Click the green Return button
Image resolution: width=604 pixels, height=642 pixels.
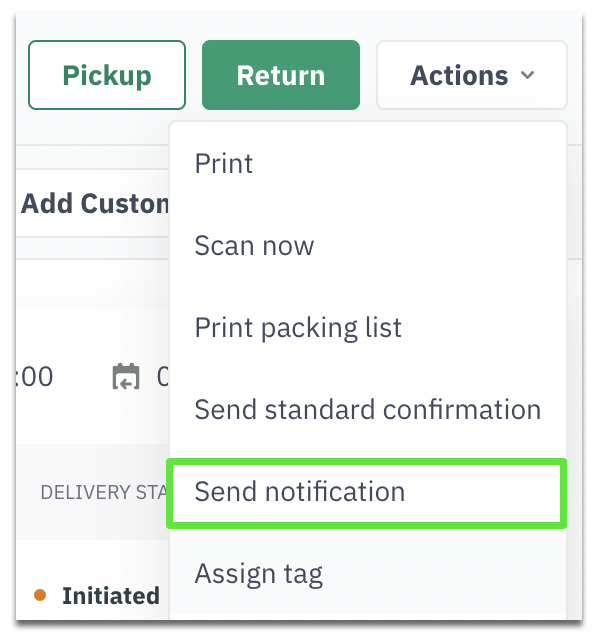(281, 75)
